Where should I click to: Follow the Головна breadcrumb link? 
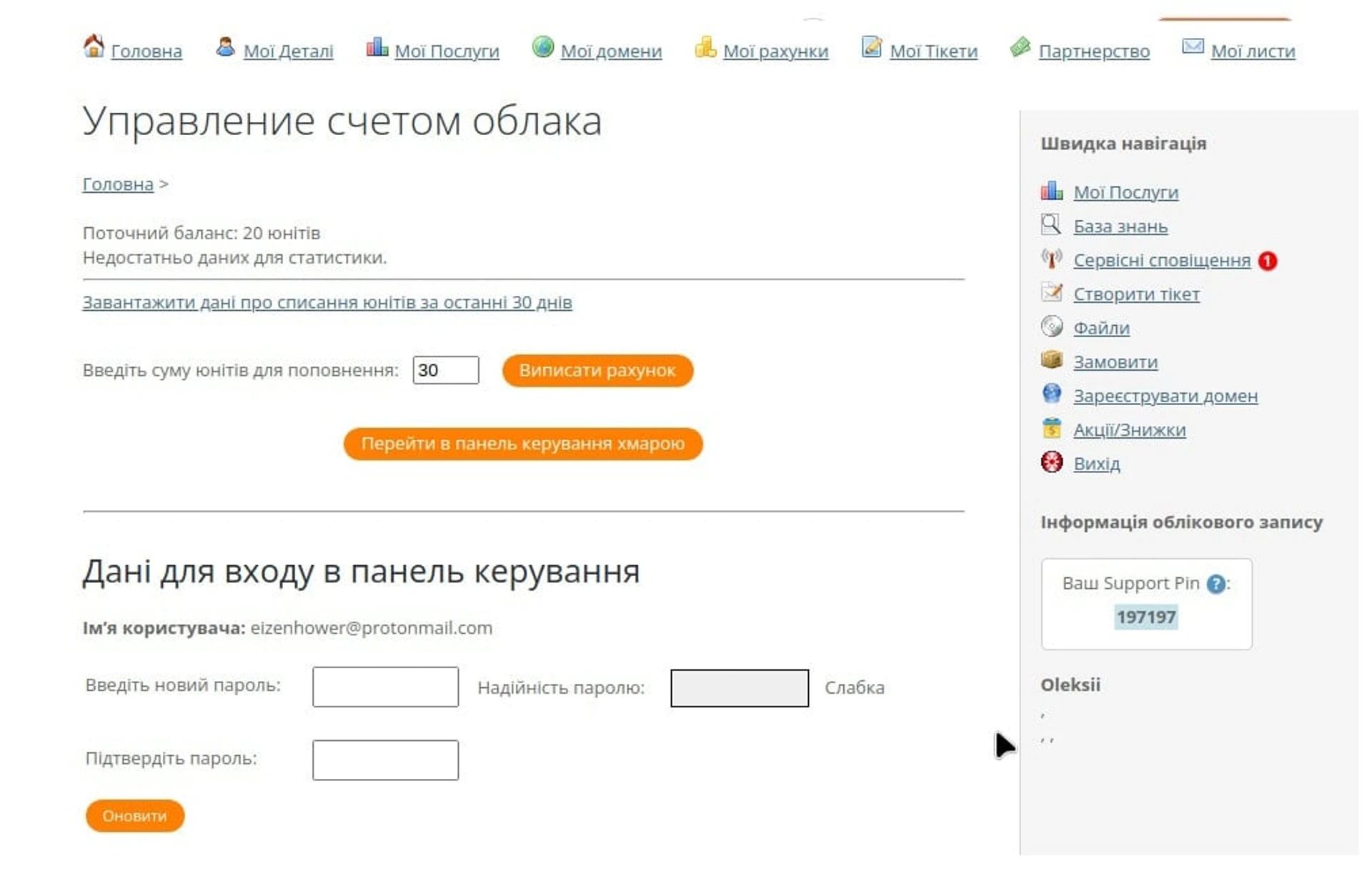click(118, 184)
